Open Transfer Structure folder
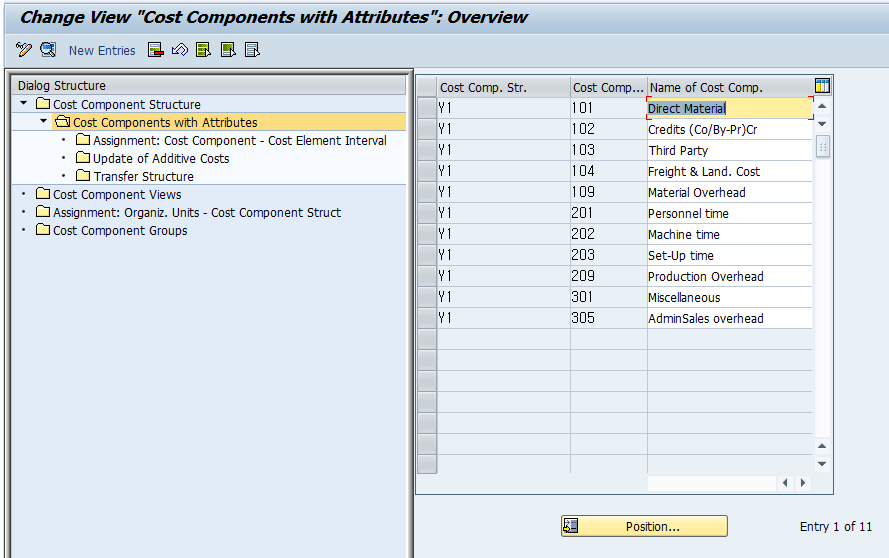Image resolution: width=889 pixels, height=558 pixels. 135,177
